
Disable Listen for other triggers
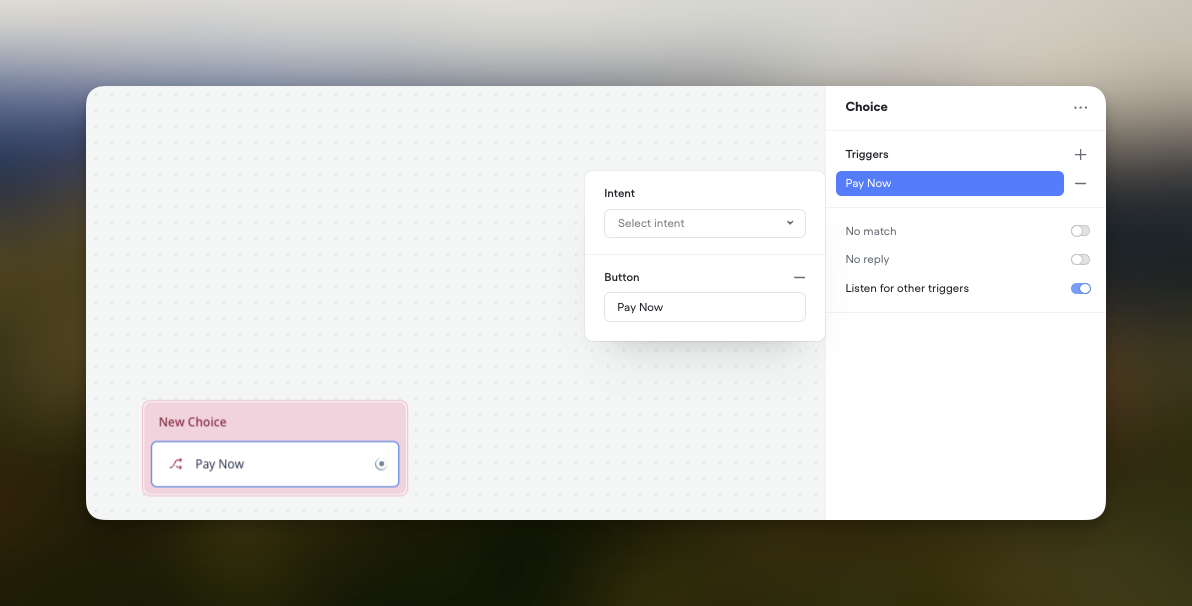coord(1080,288)
